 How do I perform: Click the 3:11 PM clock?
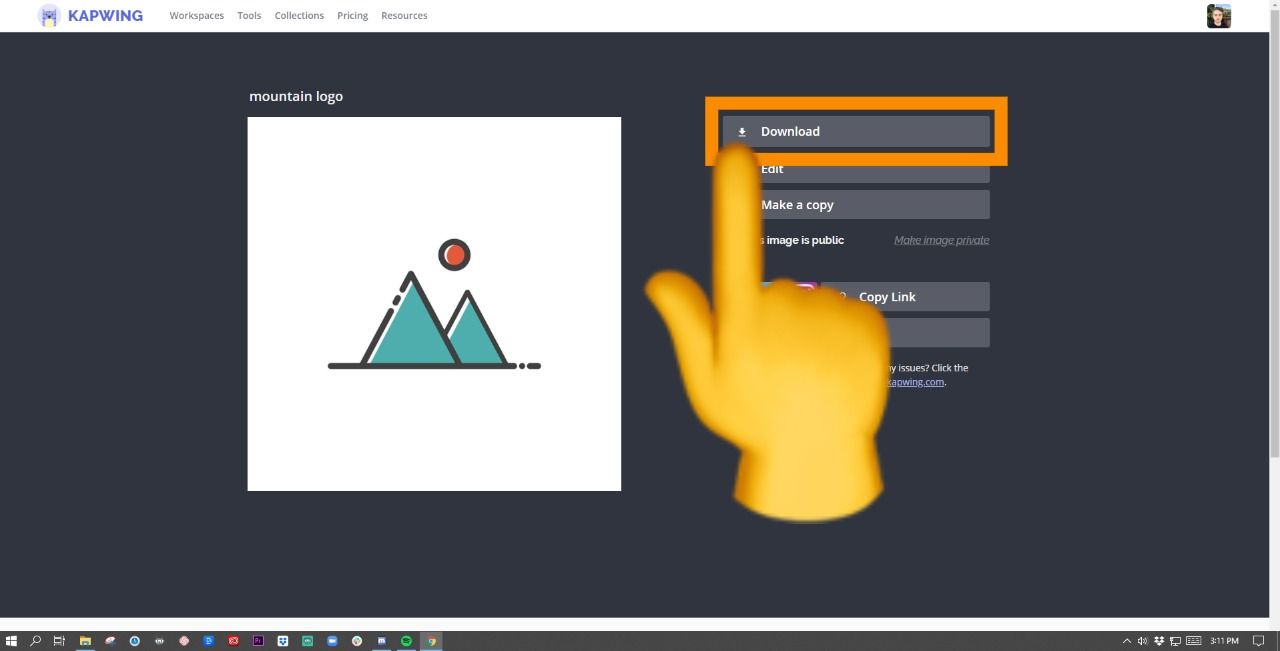pyautogui.click(x=1224, y=641)
